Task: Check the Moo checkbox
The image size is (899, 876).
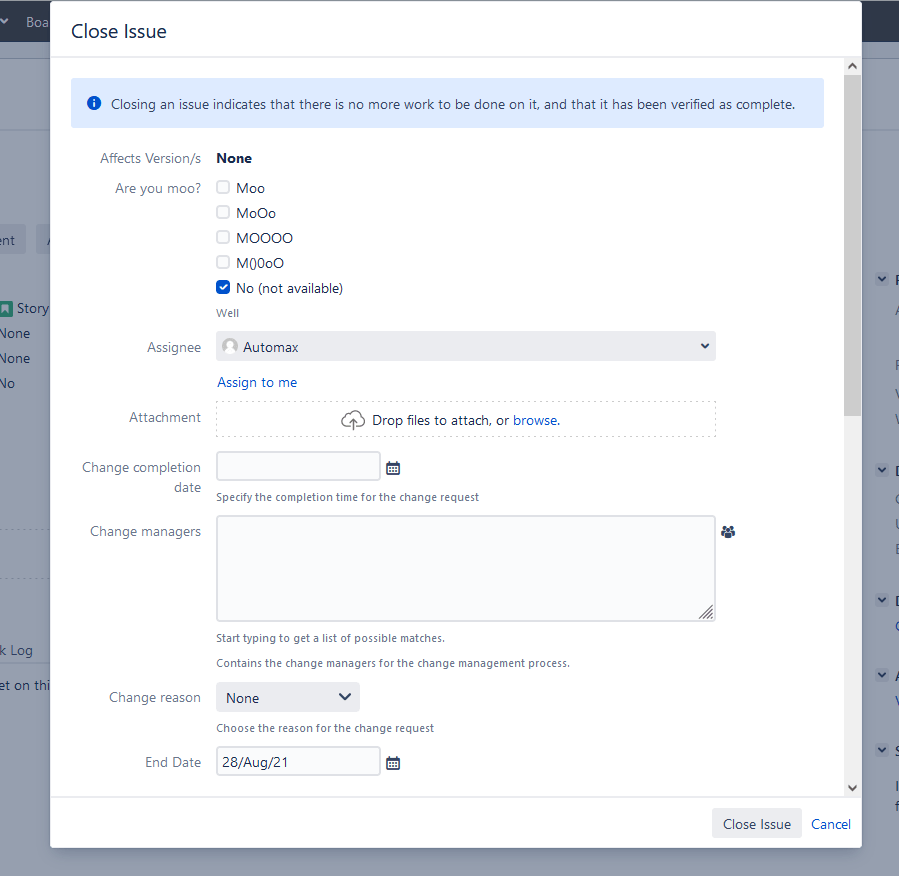Action: (223, 188)
